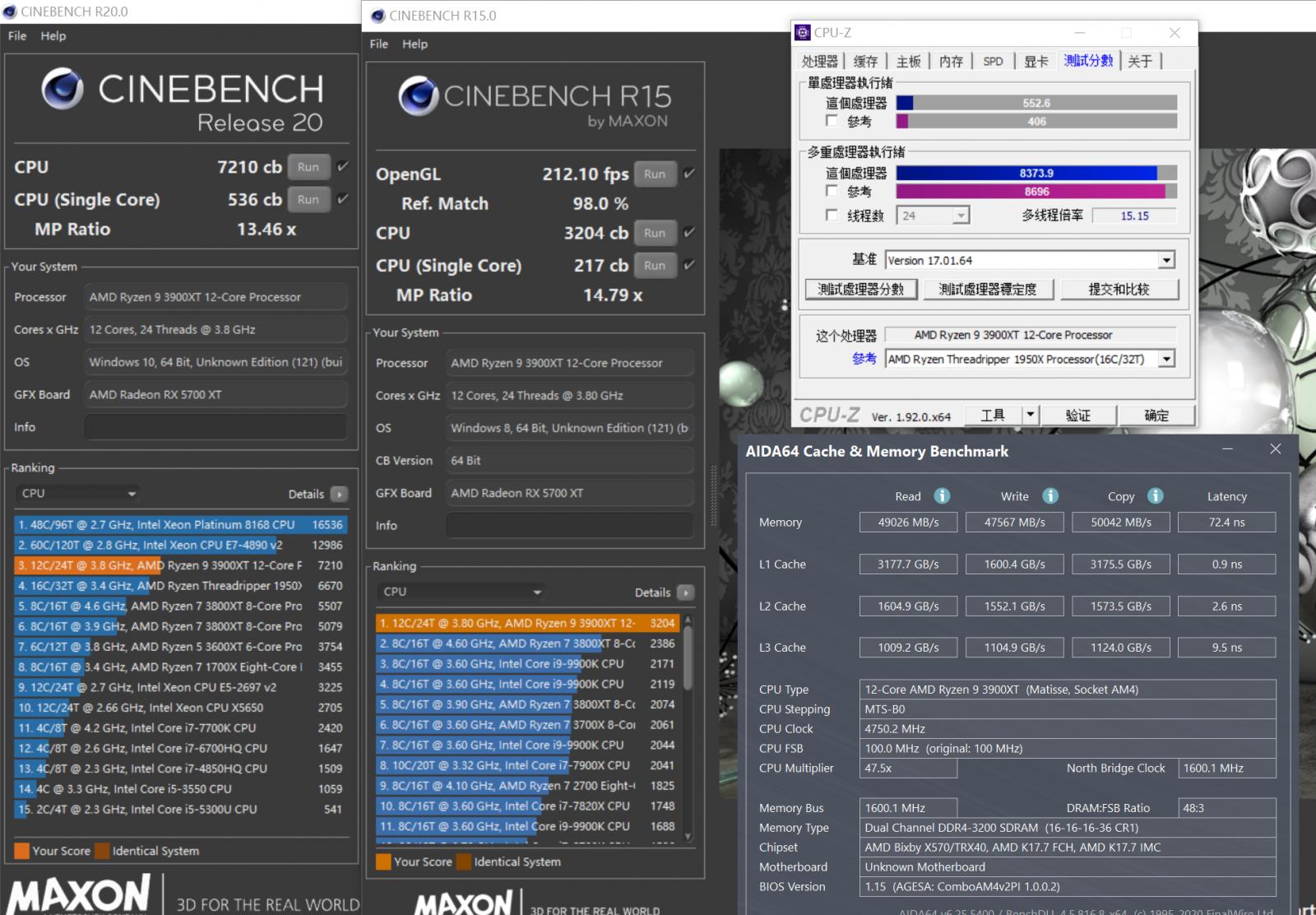Image resolution: width=1316 pixels, height=915 pixels.
Task: Switch to 显卡 tab in CPU-Z
Action: pos(1036,61)
